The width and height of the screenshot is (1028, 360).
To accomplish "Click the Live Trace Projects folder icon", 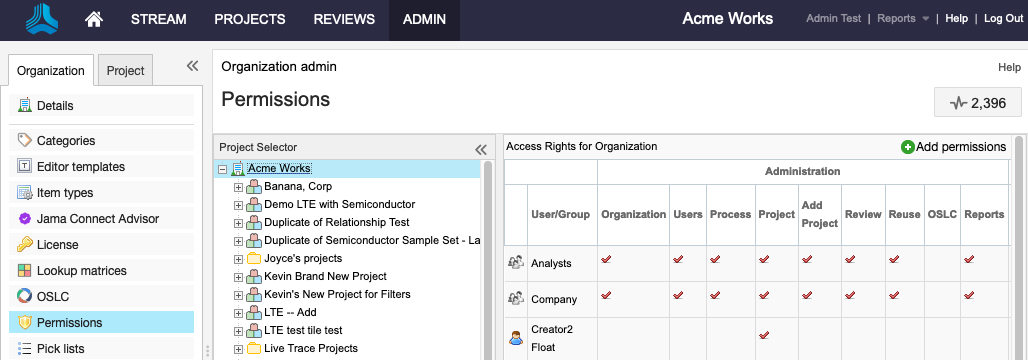I will pyautogui.click(x=254, y=348).
